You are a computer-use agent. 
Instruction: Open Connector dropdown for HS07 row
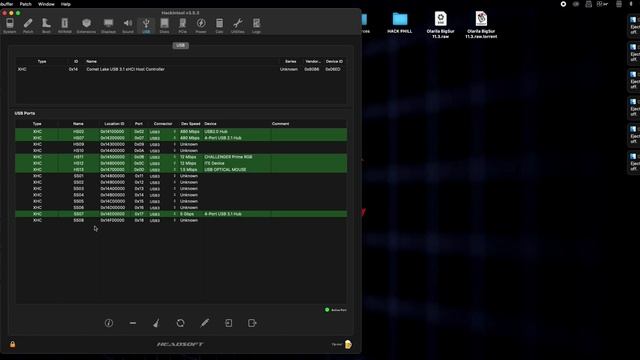[x=163, y=138]
